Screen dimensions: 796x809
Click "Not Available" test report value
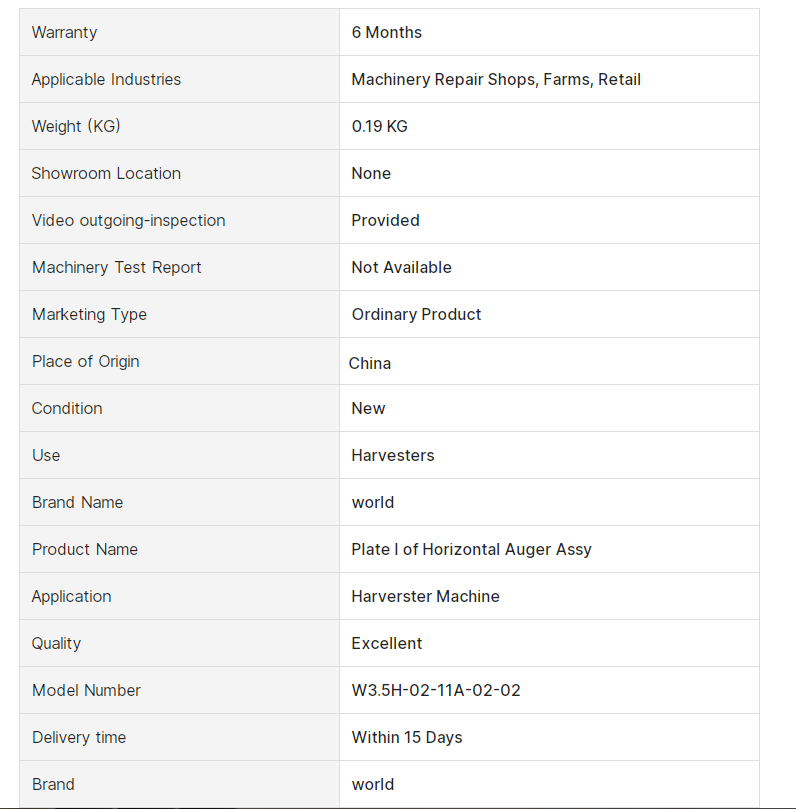point(401,267)
